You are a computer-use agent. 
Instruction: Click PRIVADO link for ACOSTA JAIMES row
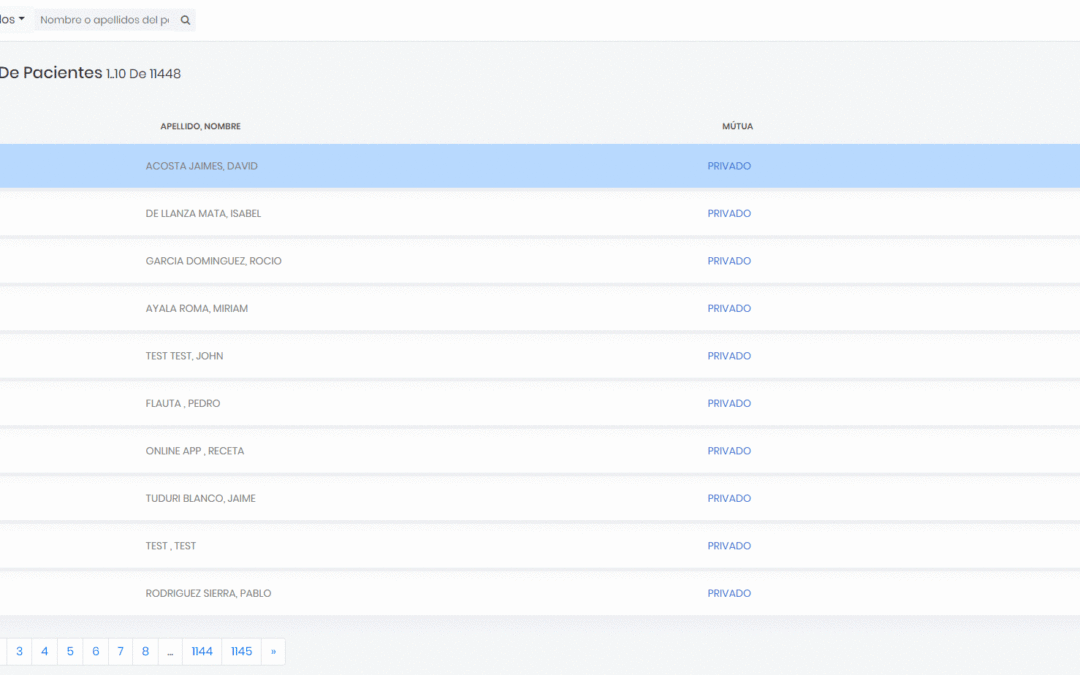pos(729,166)
